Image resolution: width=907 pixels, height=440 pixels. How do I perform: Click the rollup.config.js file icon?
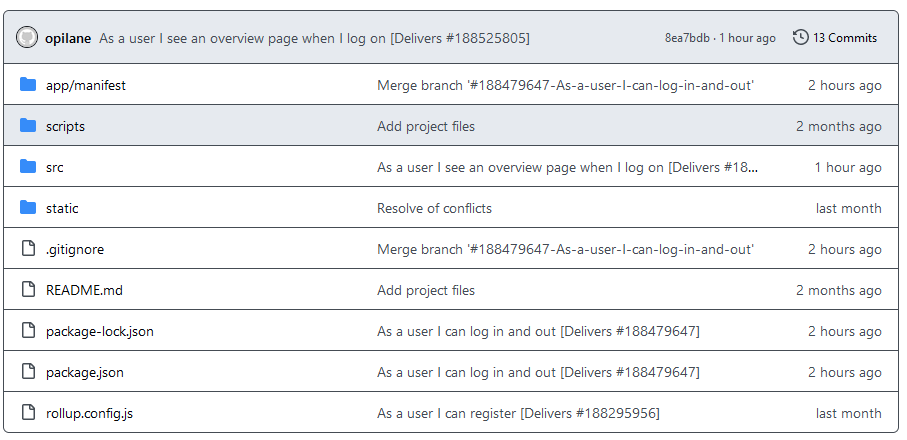point(28,413)
